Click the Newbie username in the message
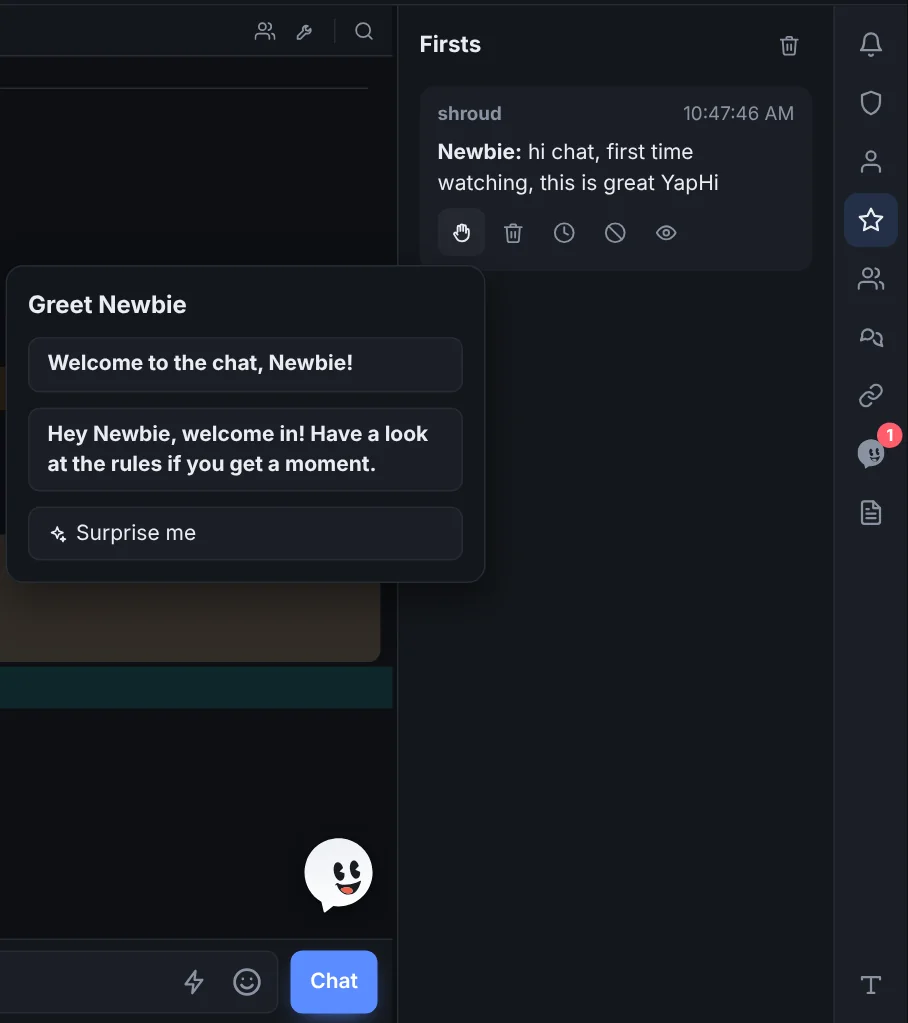 coord(479,152)
